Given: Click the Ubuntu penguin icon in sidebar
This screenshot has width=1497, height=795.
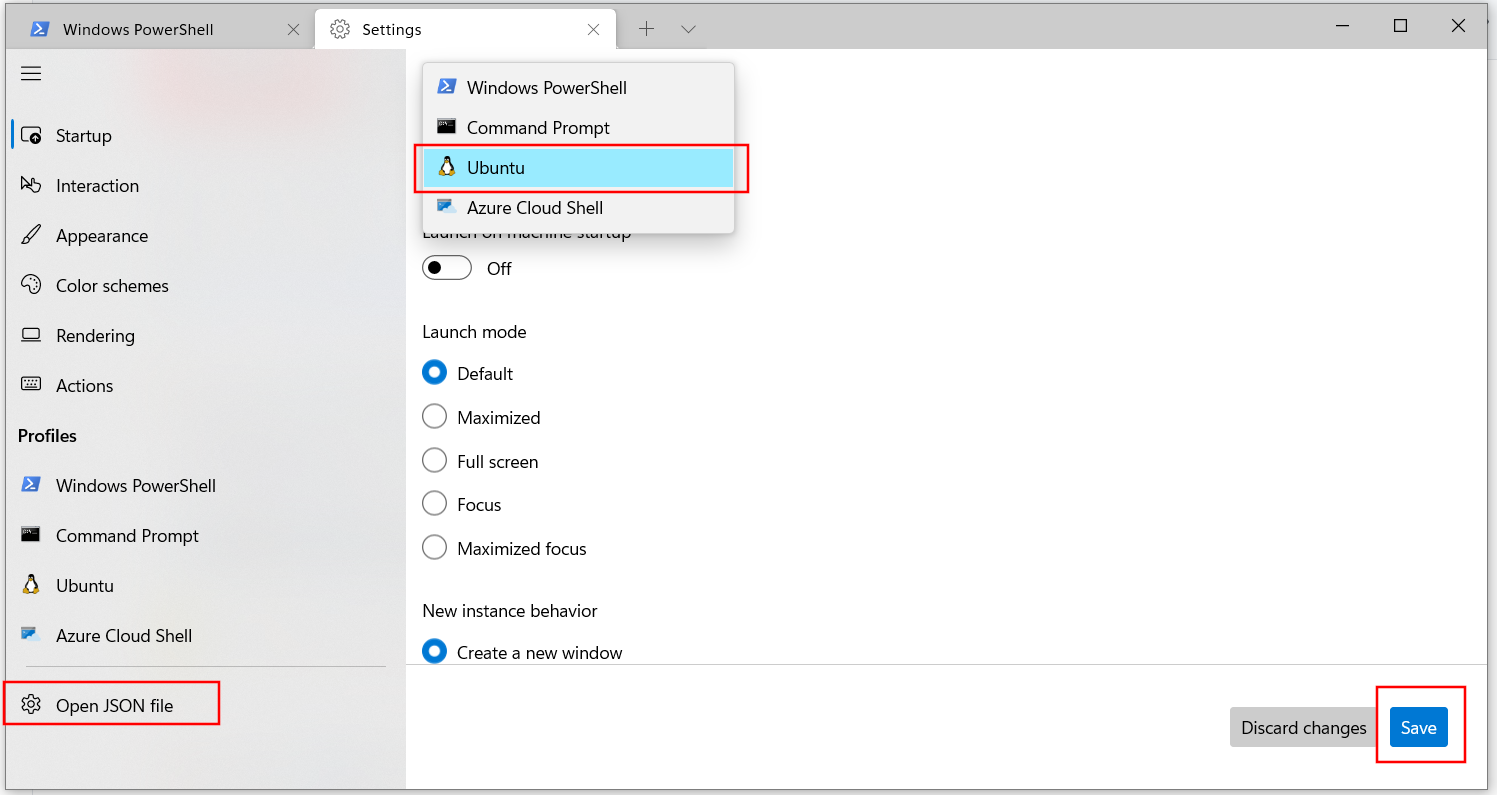Looking at the screenshot, I should [31, 585].
